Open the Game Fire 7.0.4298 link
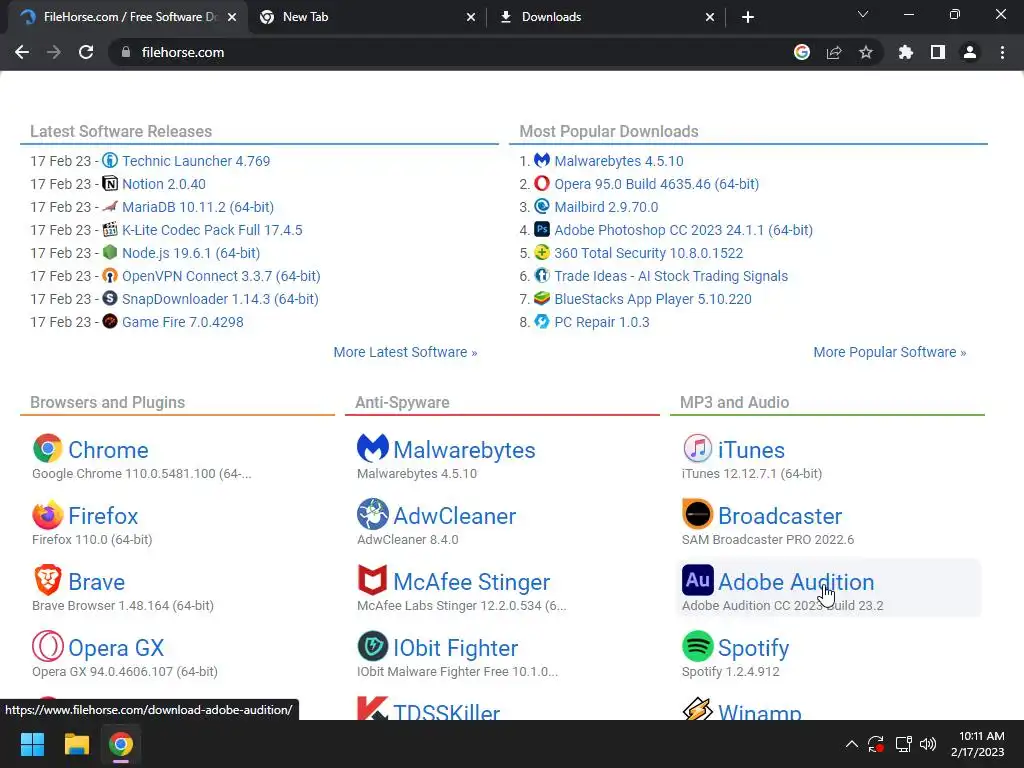1024x768 pixels. pyautogui.click(x=183, y=322)
